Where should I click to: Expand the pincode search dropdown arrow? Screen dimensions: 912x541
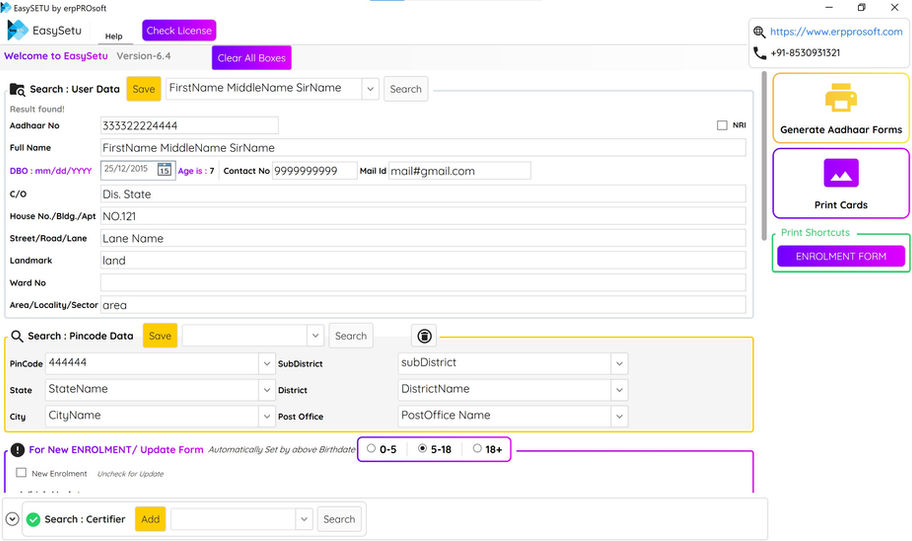click(315, 336)
